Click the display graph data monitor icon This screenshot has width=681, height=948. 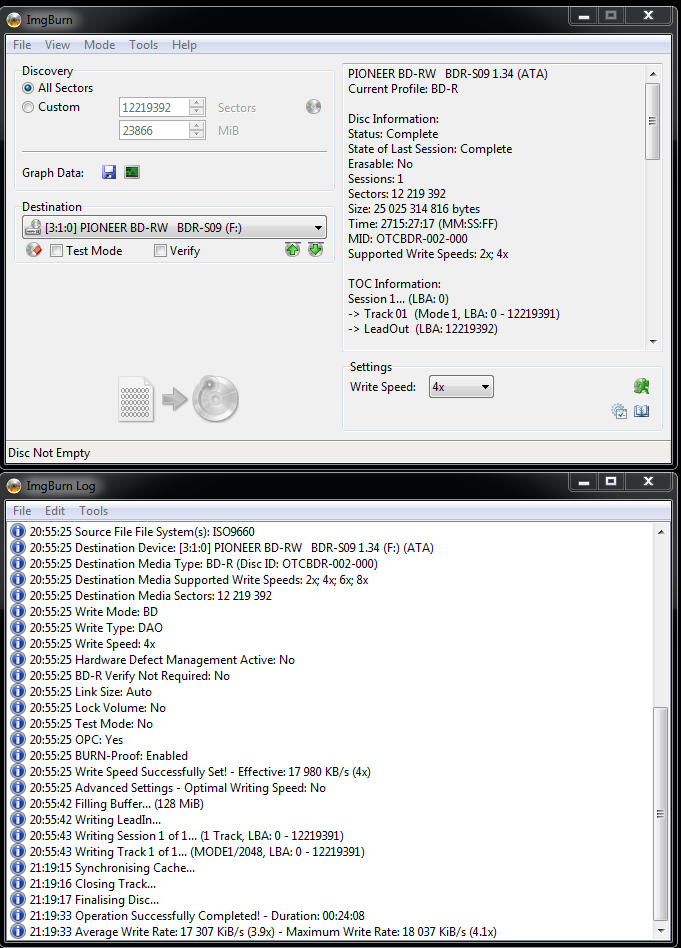(x=132, y=172)
